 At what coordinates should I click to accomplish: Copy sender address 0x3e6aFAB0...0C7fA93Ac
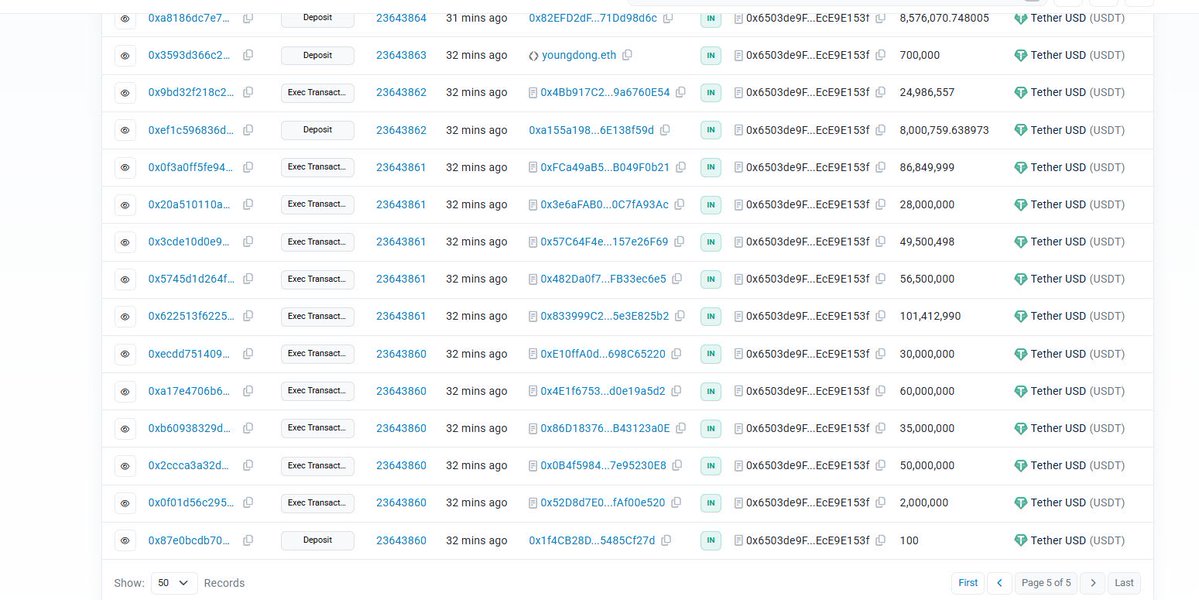coord(679,205)
